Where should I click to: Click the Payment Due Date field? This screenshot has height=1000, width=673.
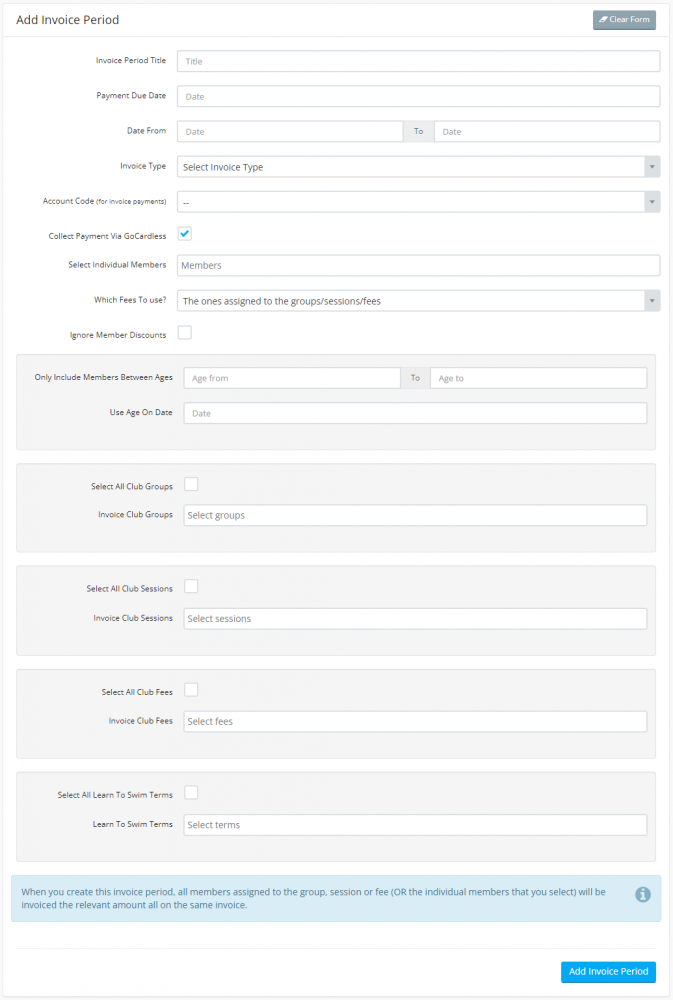point(417,96)
